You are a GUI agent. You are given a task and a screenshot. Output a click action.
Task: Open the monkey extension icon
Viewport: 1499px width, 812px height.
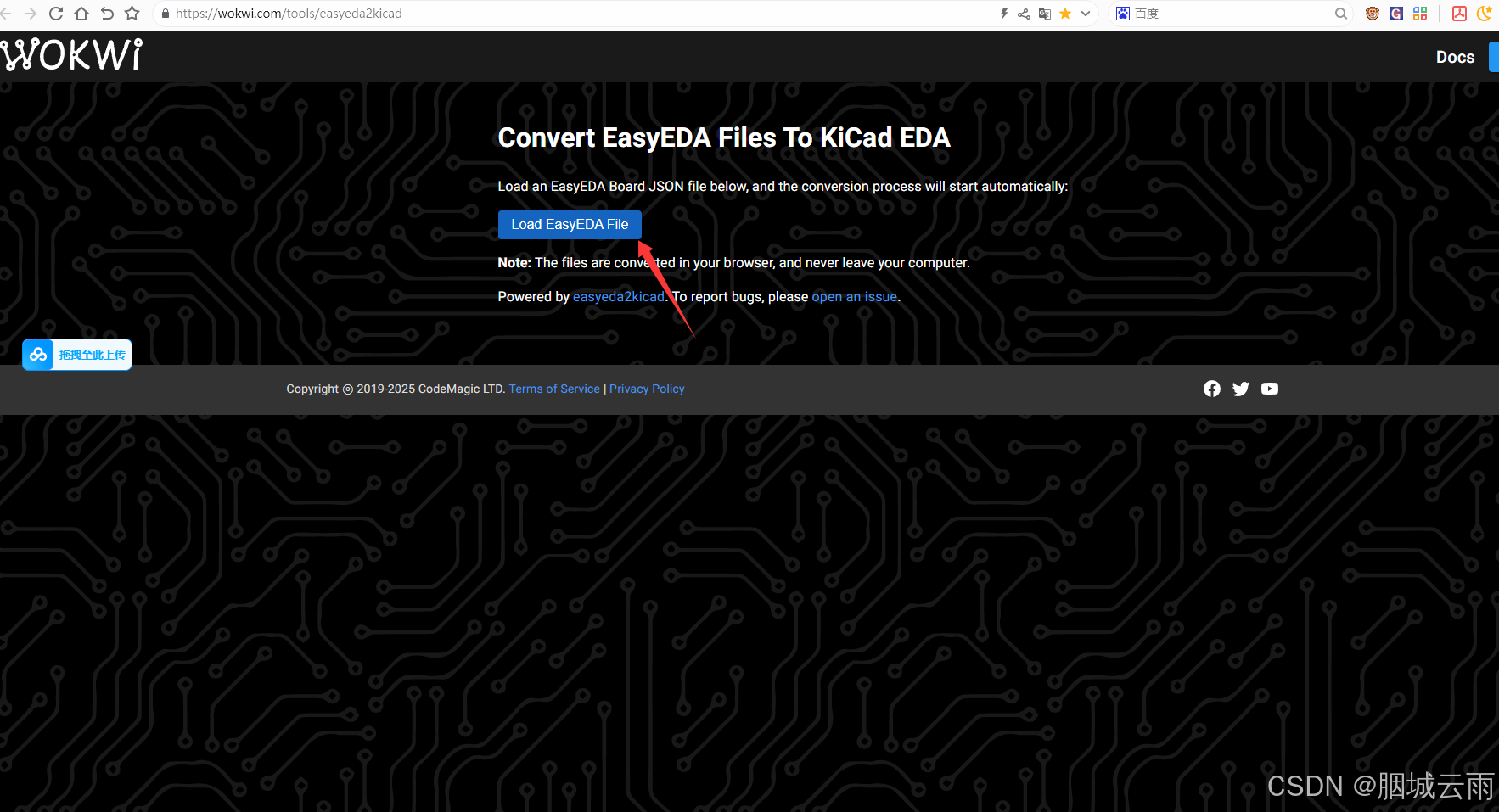point(1373,14)
